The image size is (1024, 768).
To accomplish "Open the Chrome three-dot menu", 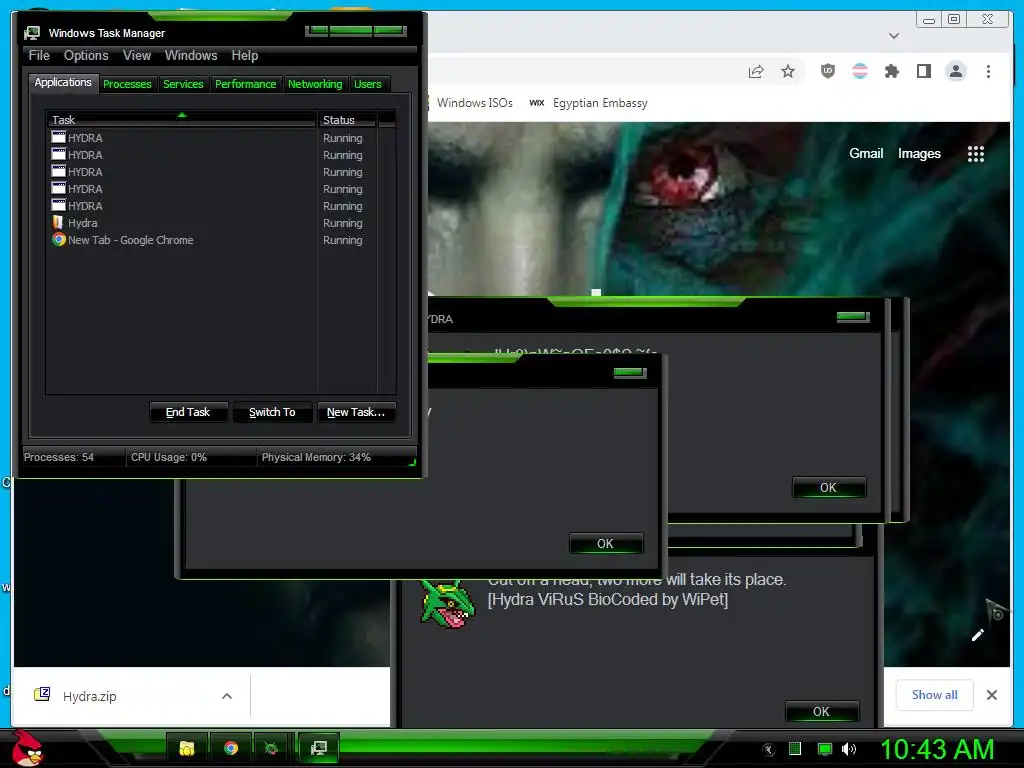I will 988,71.
